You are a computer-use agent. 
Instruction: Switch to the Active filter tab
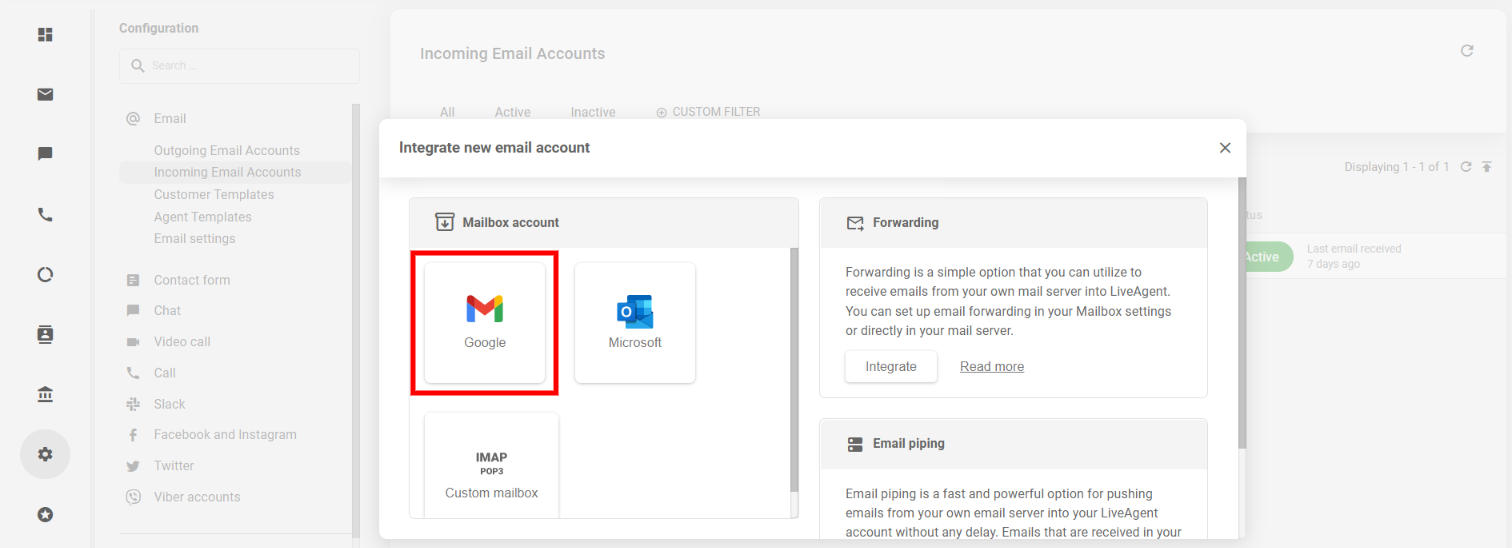click(512, 112)
